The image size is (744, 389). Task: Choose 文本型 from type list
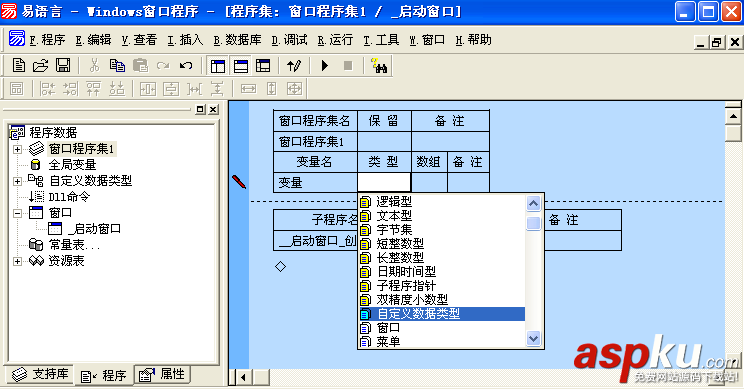(394, 216)
